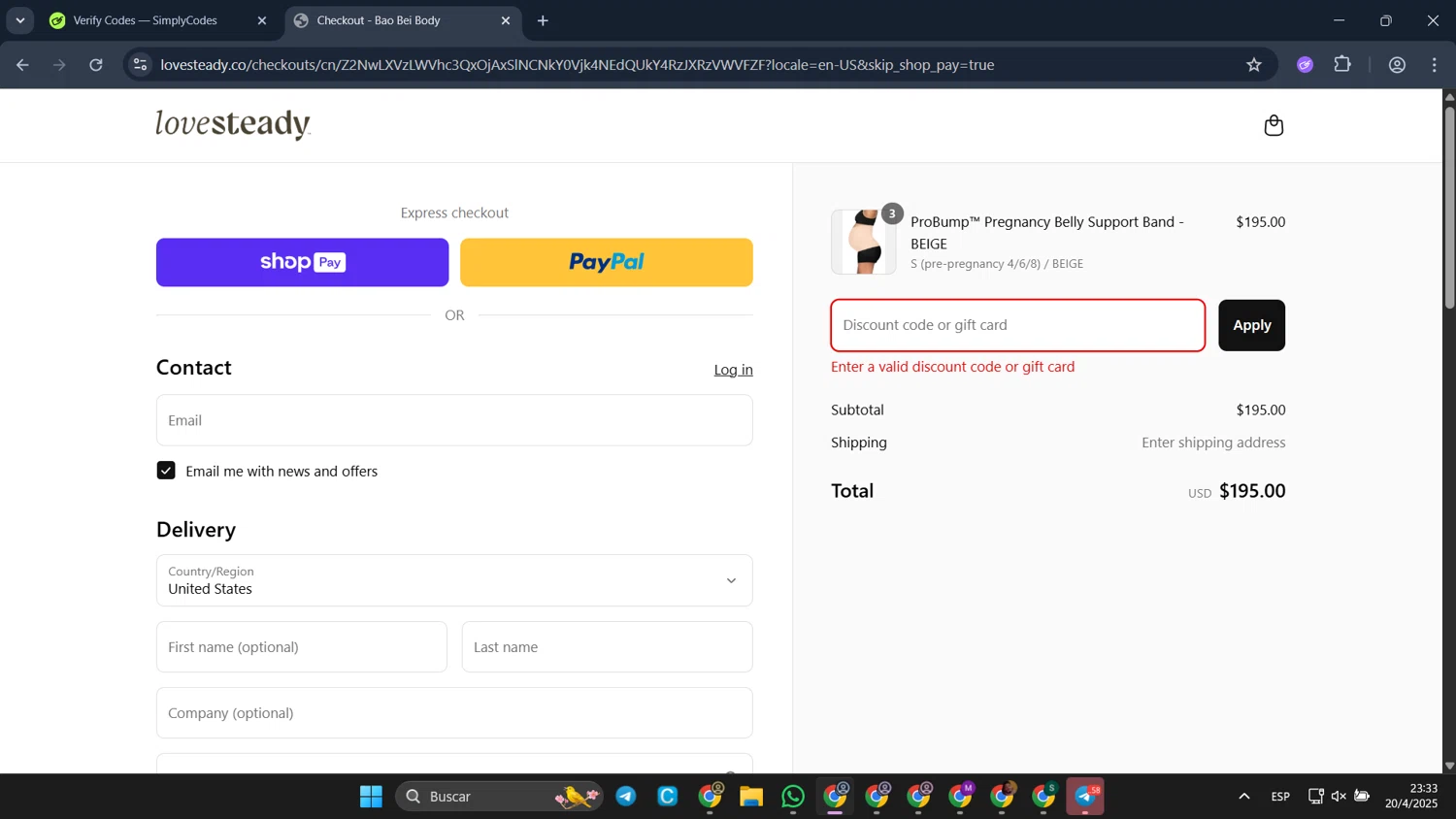
Task: Click the Log in link
Action: (733, 370)
